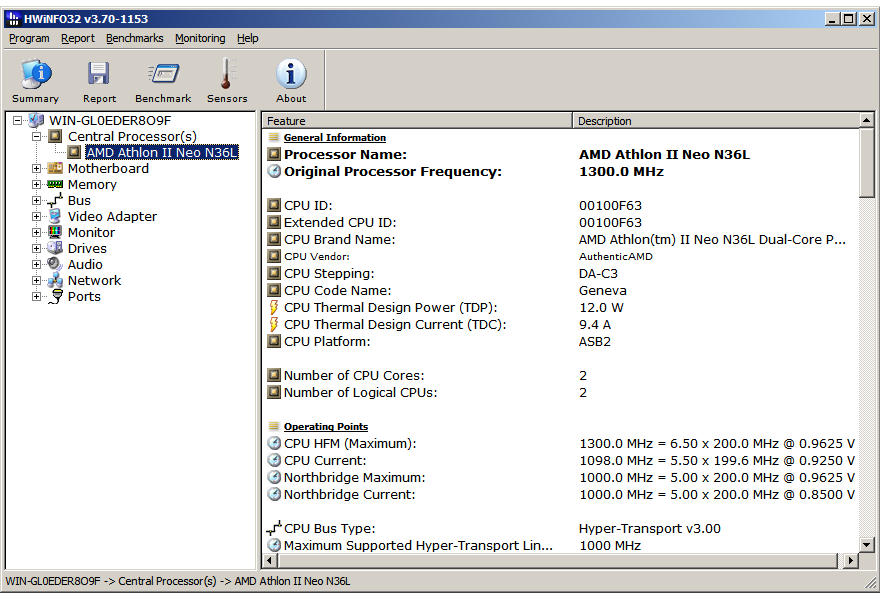Click the value 00100F63 for CPU ID
This screenshot has height=600, width=880.
coord(610,205)
